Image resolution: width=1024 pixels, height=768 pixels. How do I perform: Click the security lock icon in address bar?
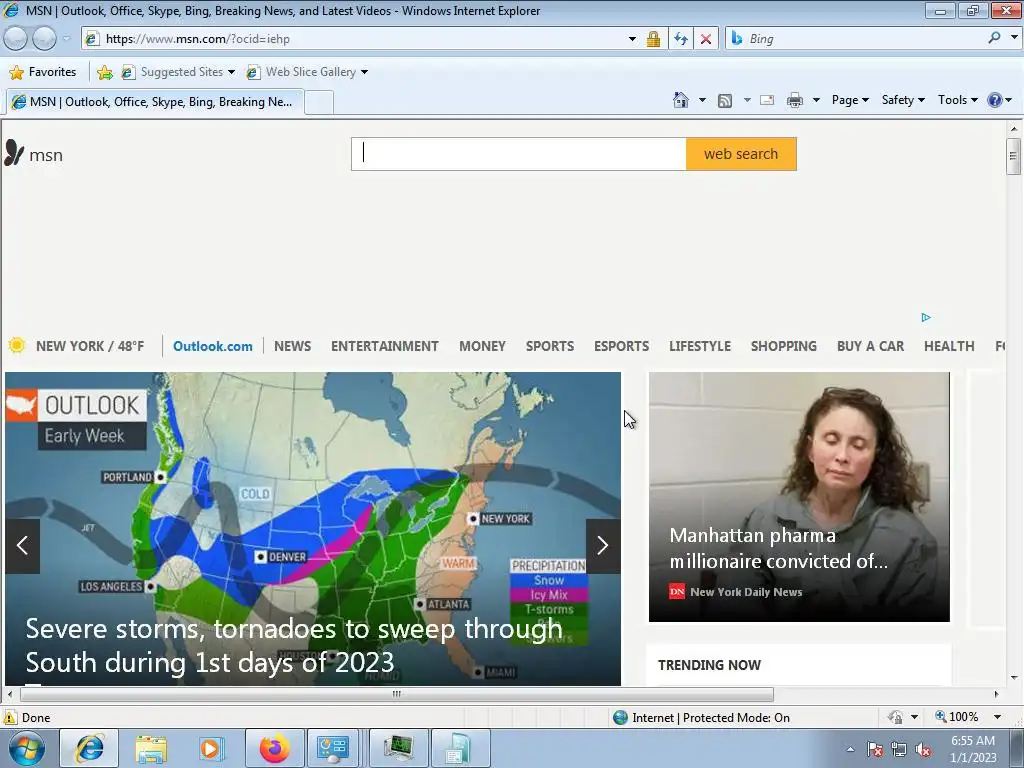point(653,39)
